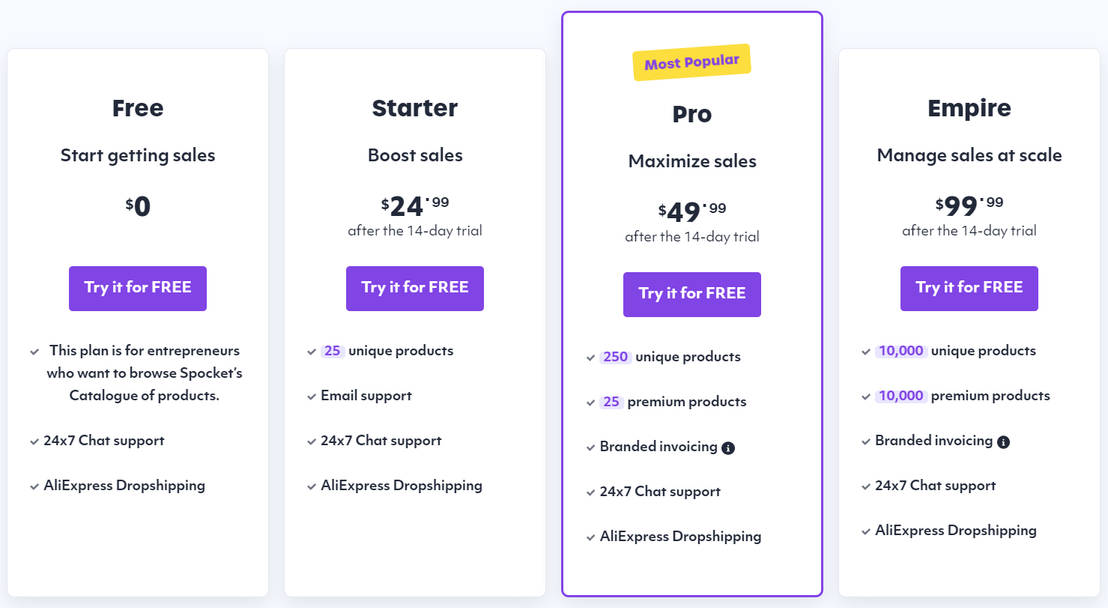Select the Pro plan heading
Image resolution: width=1108 pixels, height=608 pixels.
692,114
